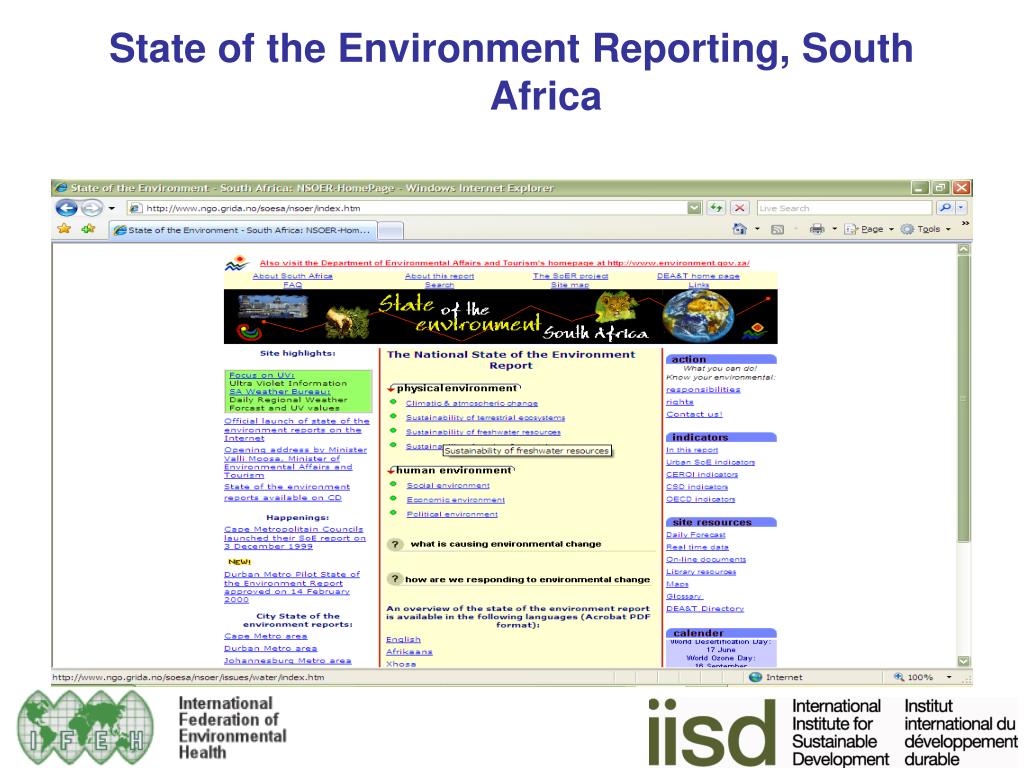Image resolution: width=1024 pixels, height=768 pixels.
Task: Open the Political environment link
Action: coord(452,514)
